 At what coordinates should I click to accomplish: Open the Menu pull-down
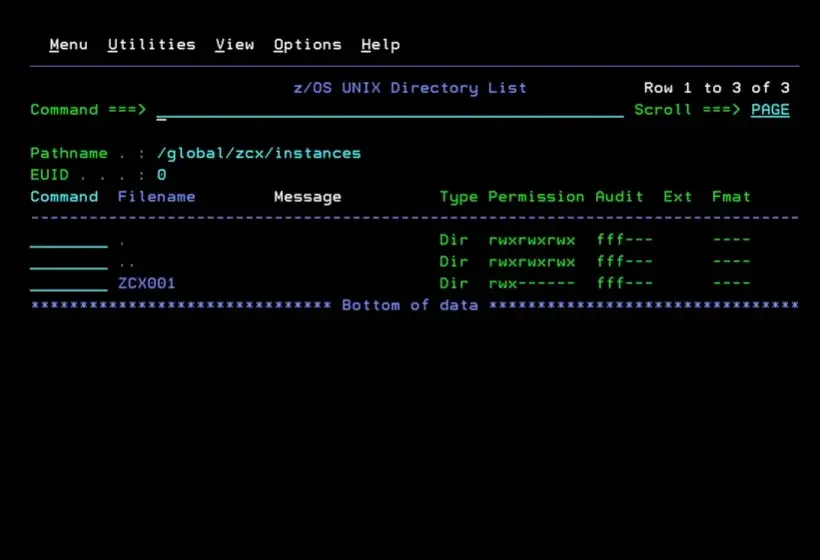(x=69, y=45)
